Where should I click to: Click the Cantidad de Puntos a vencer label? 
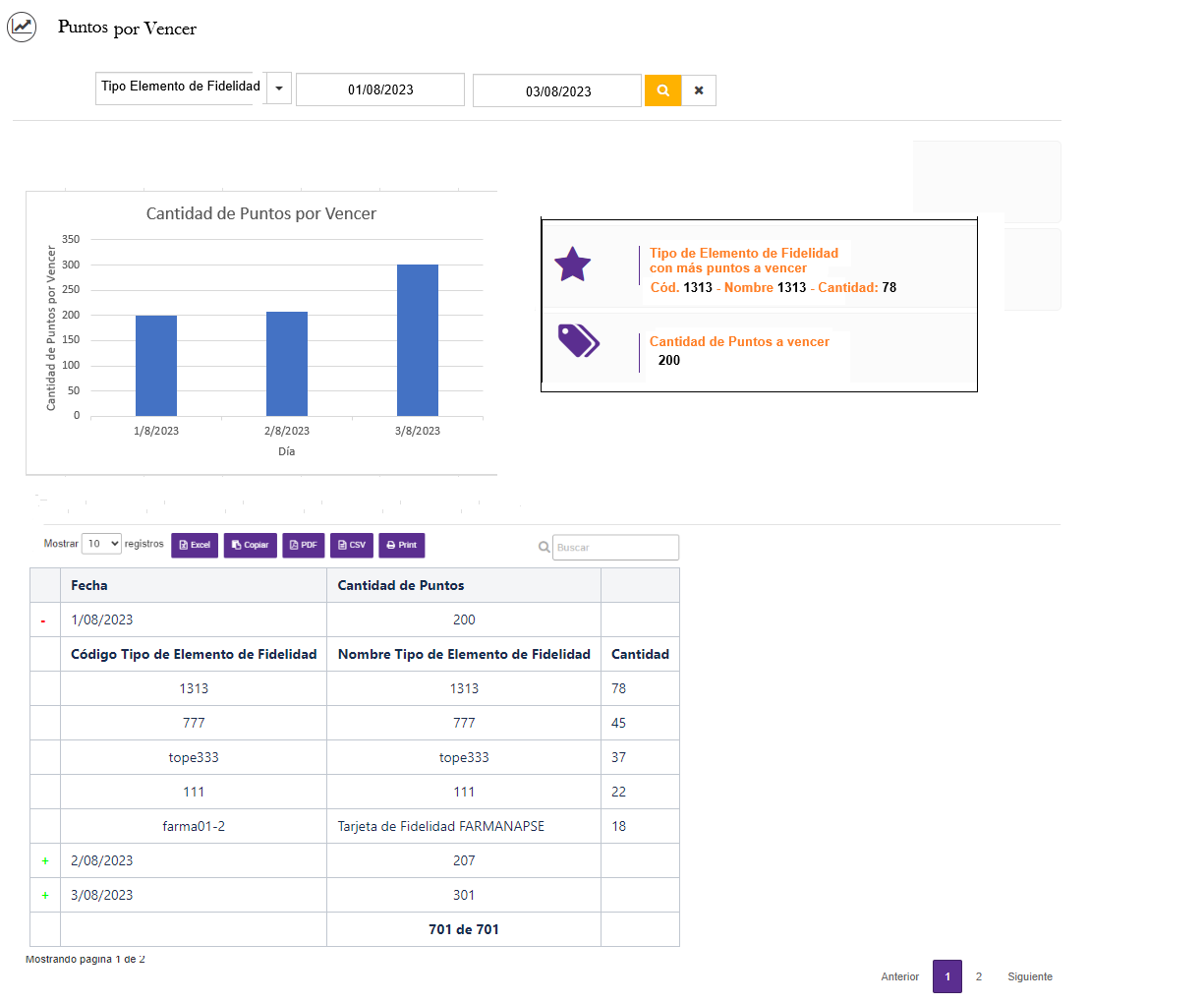(739, 341)
